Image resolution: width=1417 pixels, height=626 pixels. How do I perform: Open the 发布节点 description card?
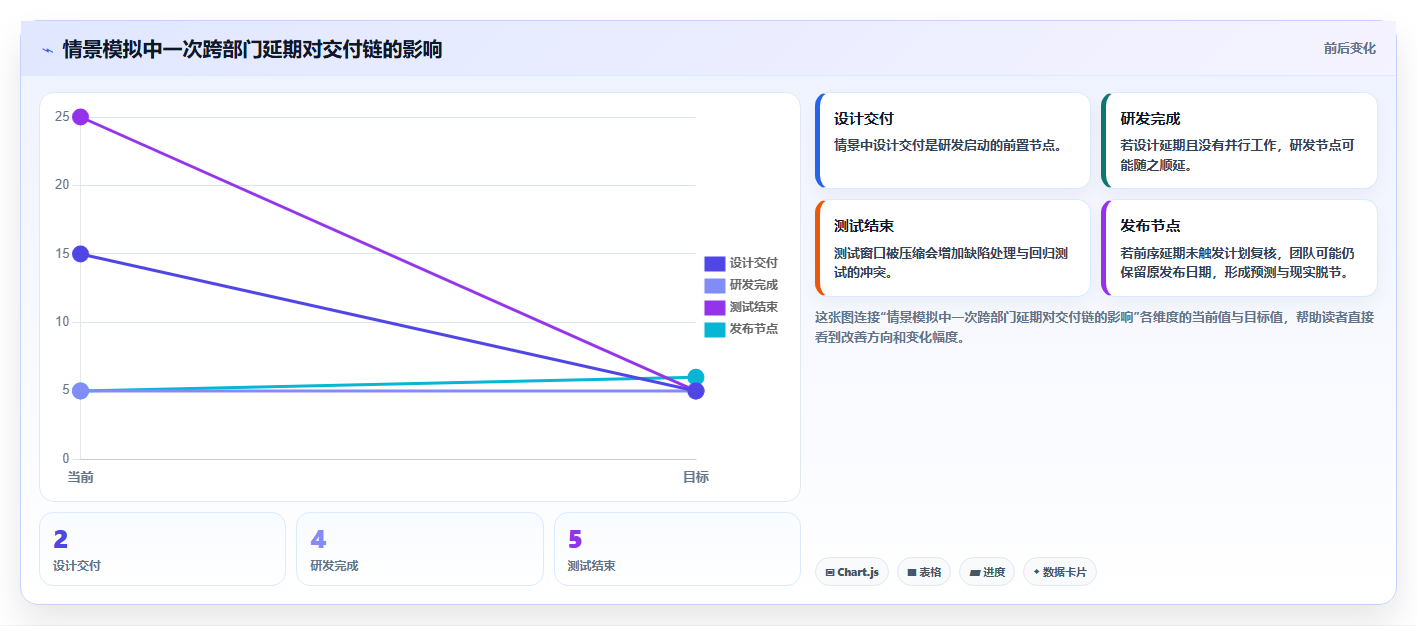point(1239,248)
